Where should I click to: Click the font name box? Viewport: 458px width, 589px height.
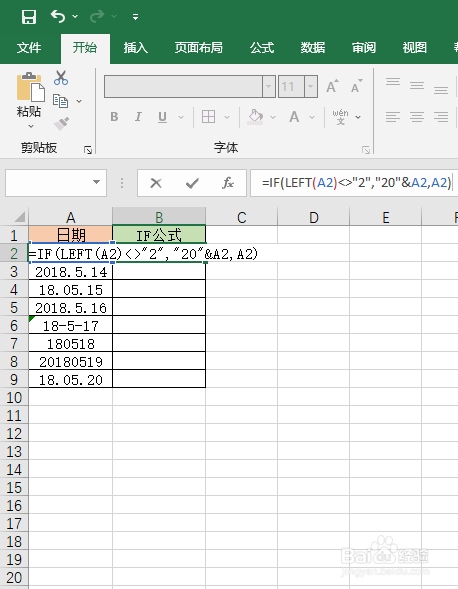click(183, 86)
